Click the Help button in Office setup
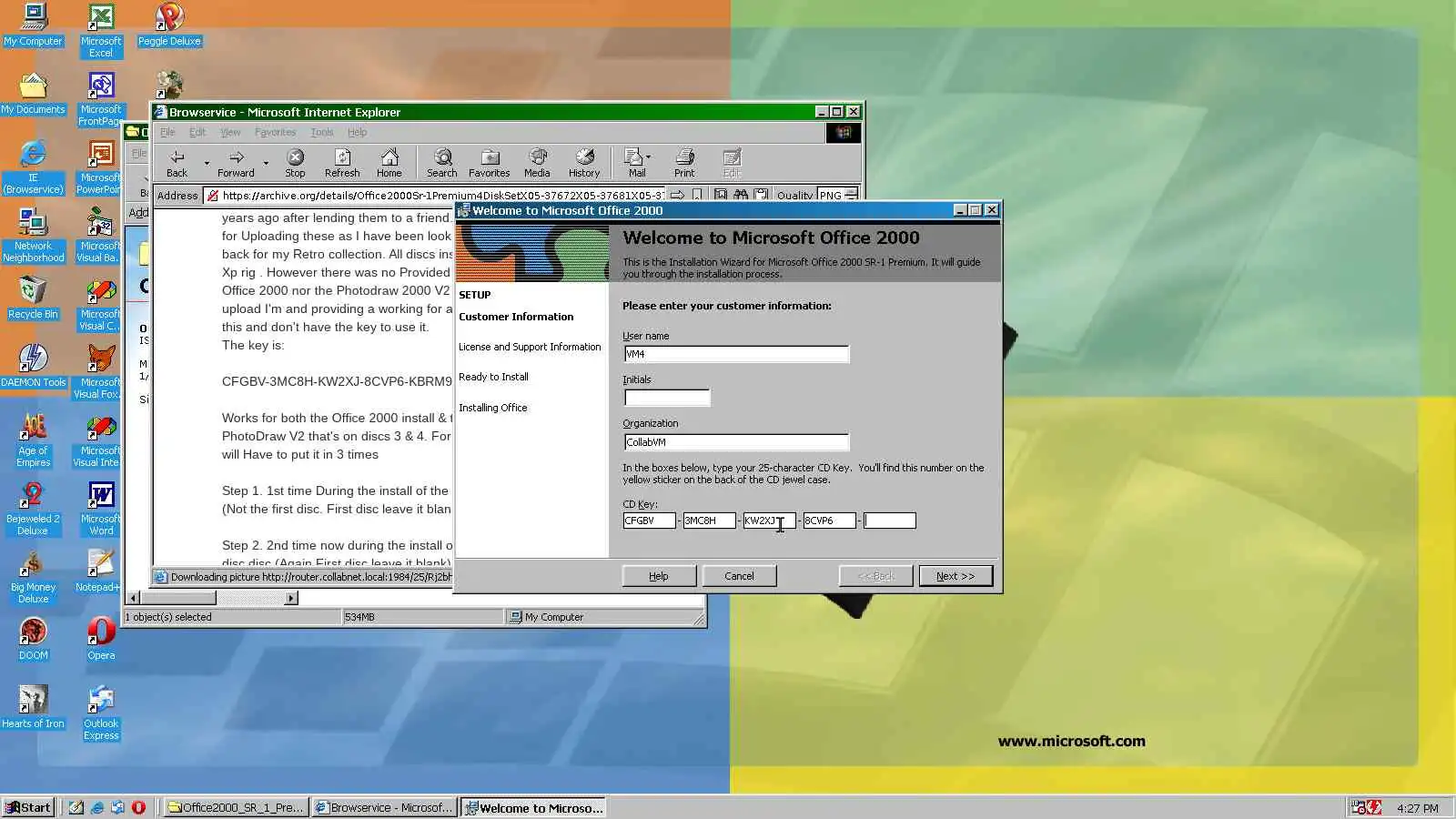 pyautogui.click(x=659, y=576)
